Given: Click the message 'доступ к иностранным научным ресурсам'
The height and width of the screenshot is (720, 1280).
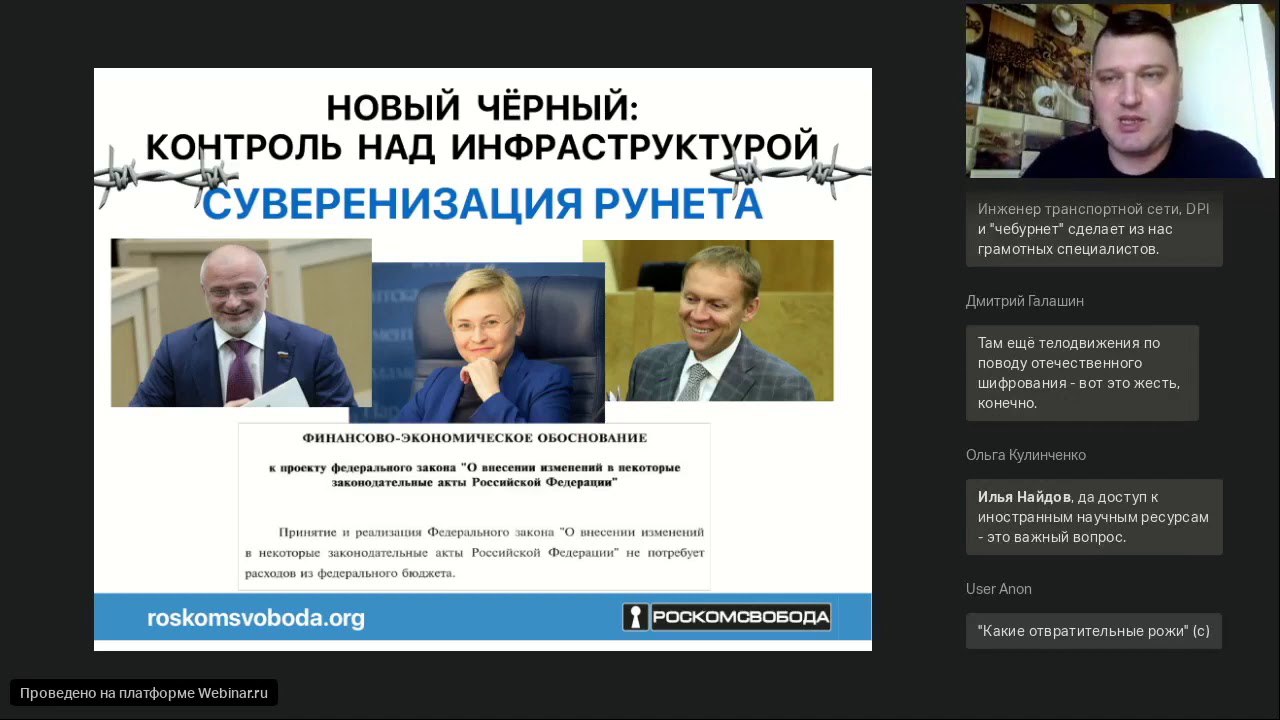Looking at the screenshot, I should (1094, 517).
